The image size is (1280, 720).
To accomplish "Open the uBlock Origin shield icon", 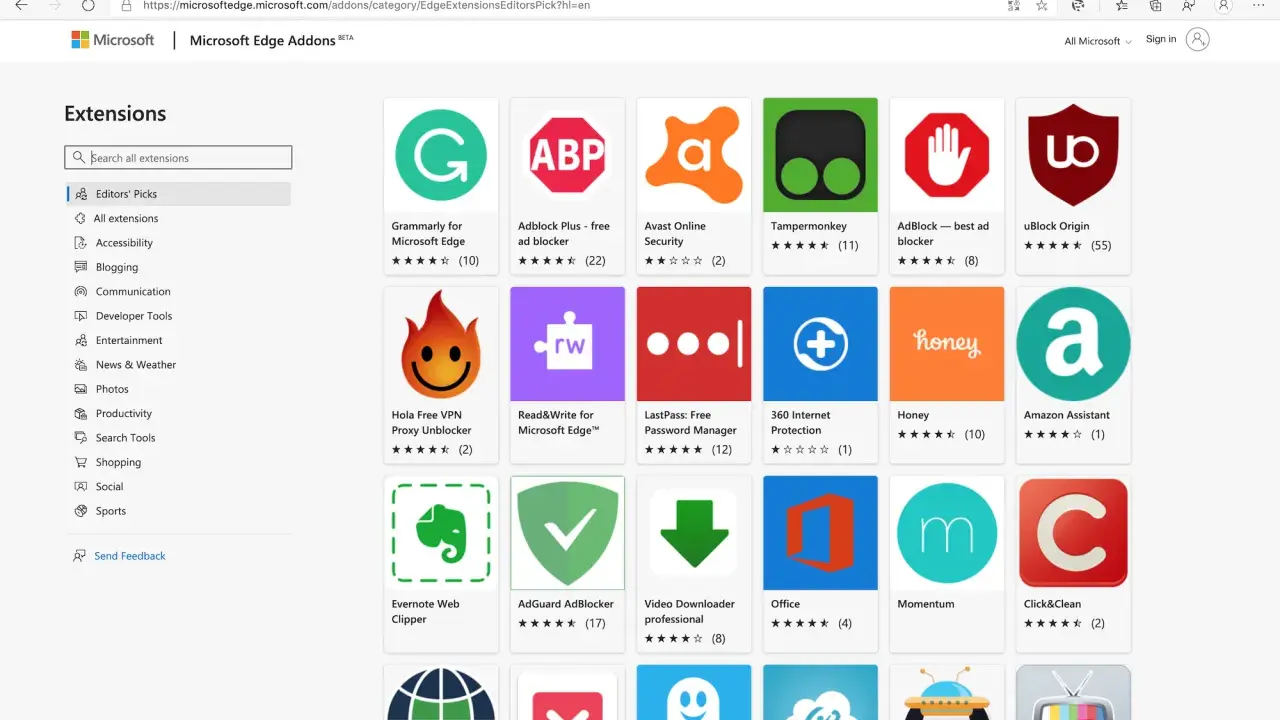I will 1073,155.
